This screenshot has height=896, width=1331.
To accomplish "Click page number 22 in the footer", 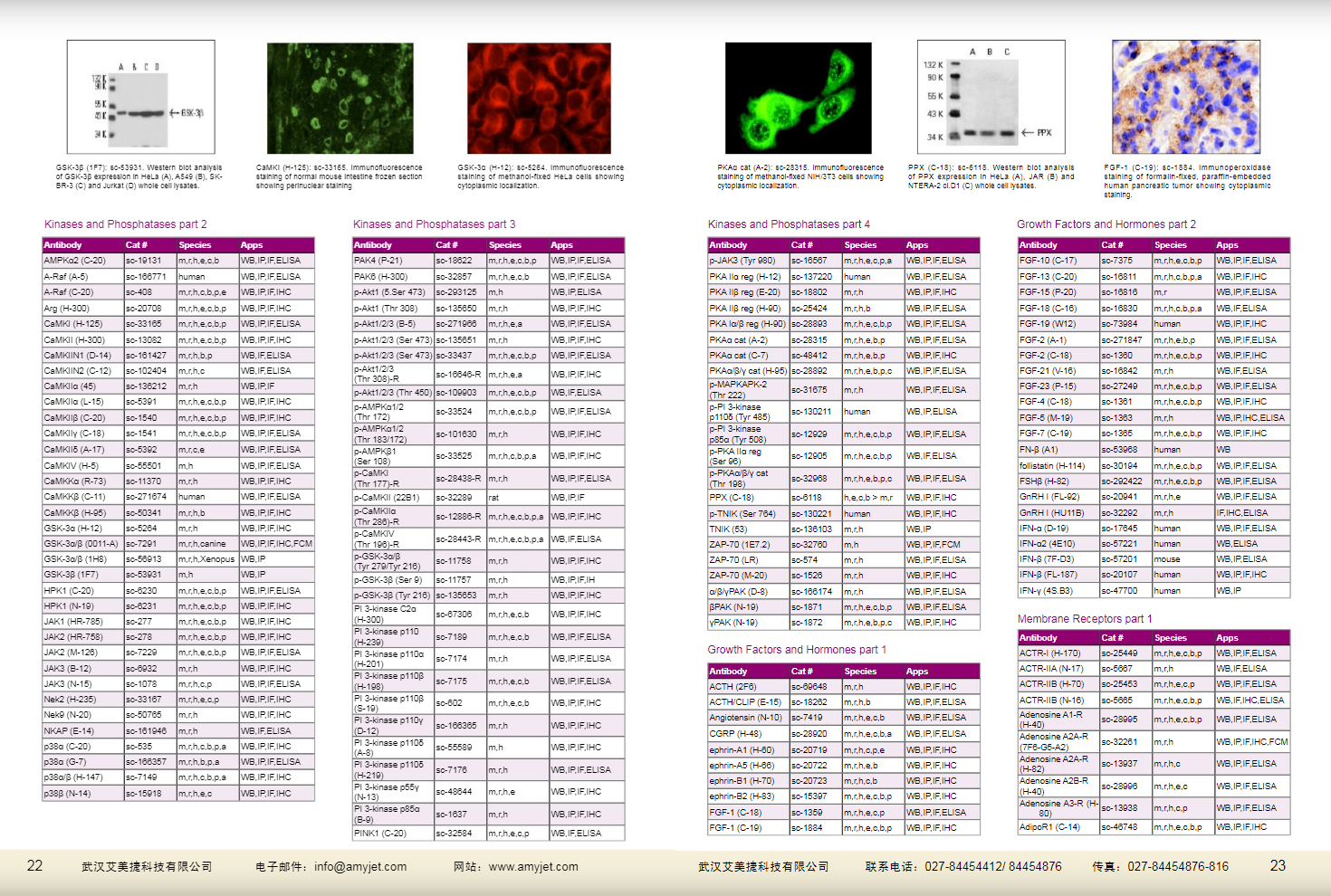I will pos(34,865).
